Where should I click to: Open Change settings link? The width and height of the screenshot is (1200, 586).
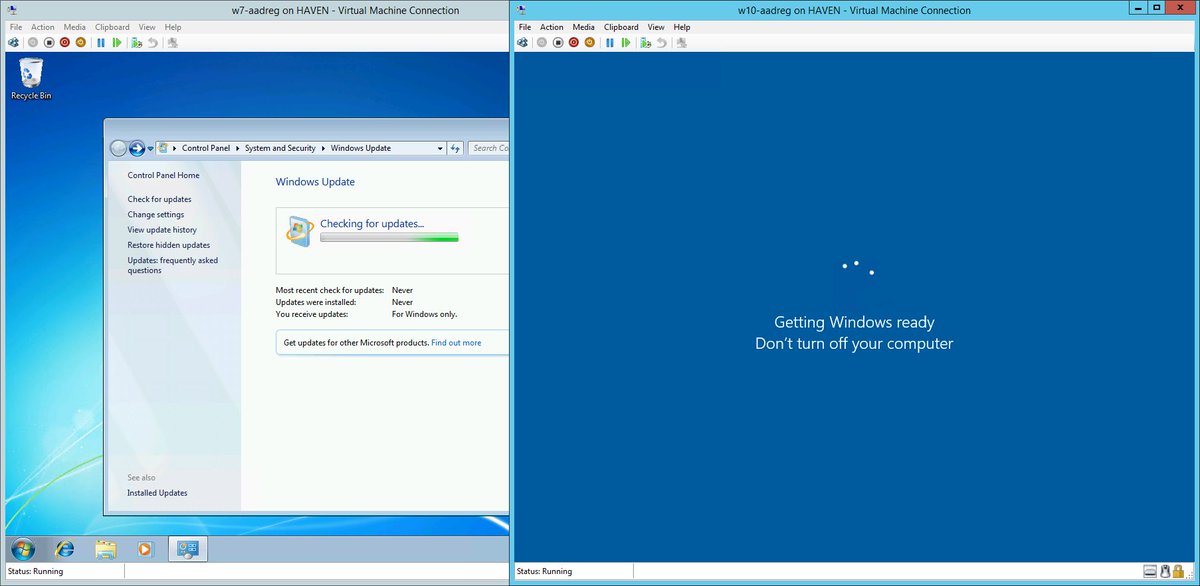(x=156, y=214)
